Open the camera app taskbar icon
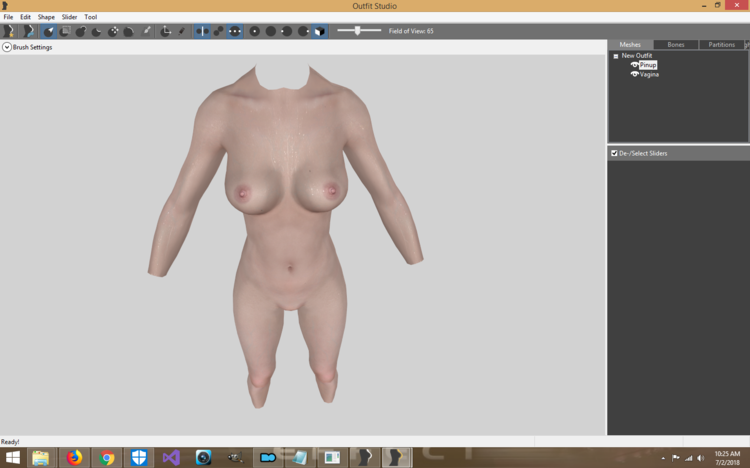The image size is (750, 468). pos(203,458)
